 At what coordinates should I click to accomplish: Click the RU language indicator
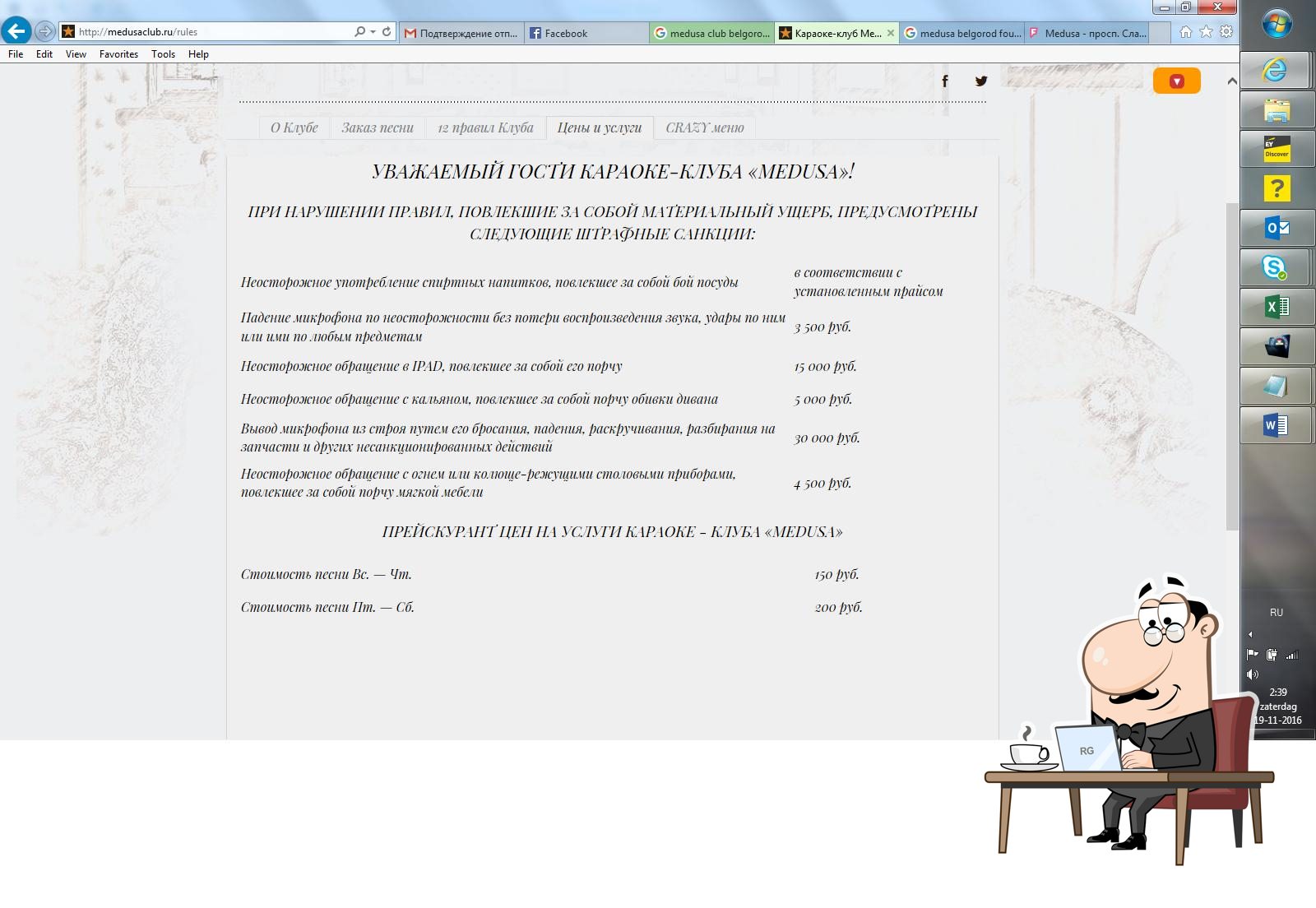coord(1277,613)
